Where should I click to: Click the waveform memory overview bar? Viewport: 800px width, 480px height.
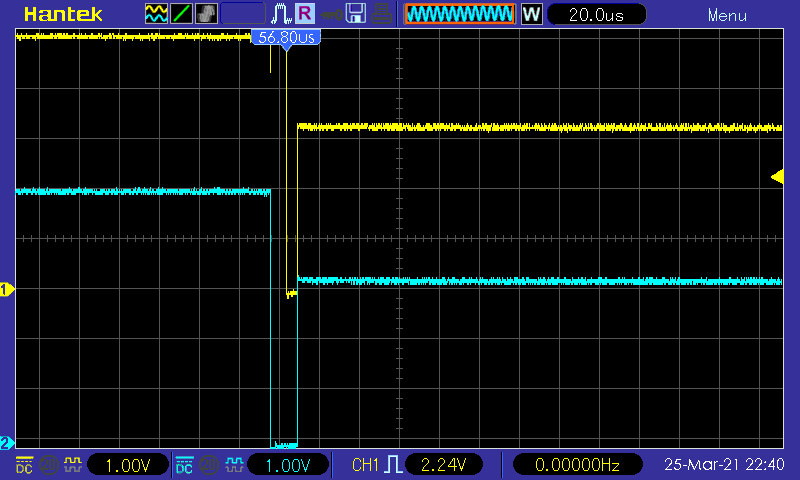(460, 14)
